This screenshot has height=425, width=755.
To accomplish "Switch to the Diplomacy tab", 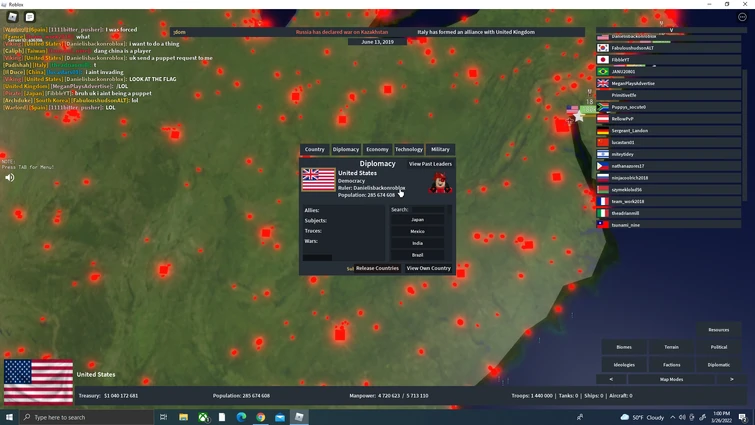I will pos(346,149).
